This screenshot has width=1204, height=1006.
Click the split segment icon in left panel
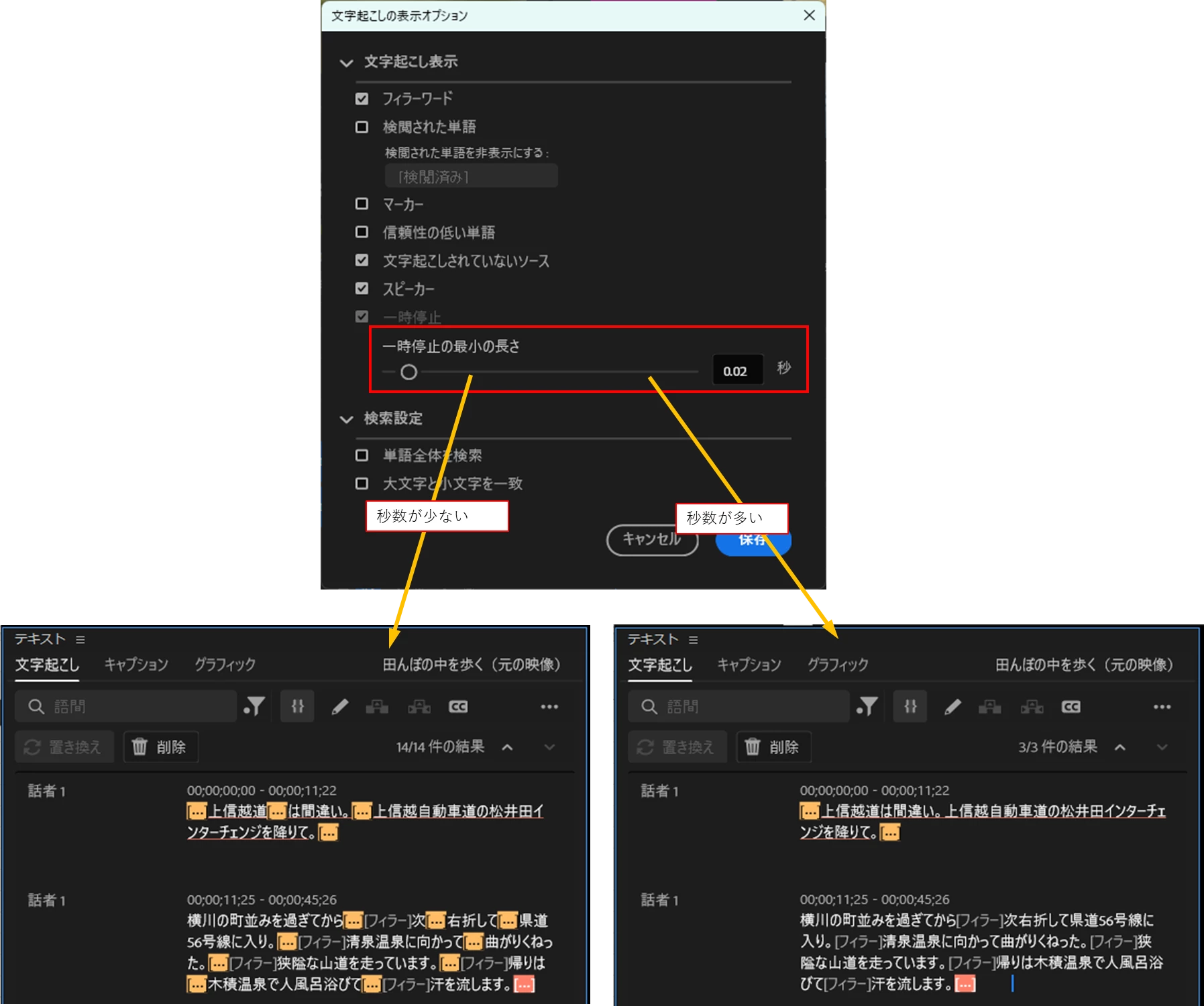419,707
